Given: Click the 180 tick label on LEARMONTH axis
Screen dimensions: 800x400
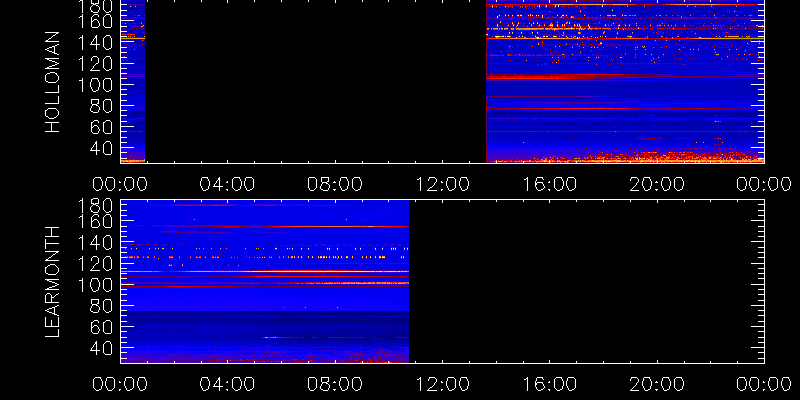Looking at the screenshot, I should point(96,206).
